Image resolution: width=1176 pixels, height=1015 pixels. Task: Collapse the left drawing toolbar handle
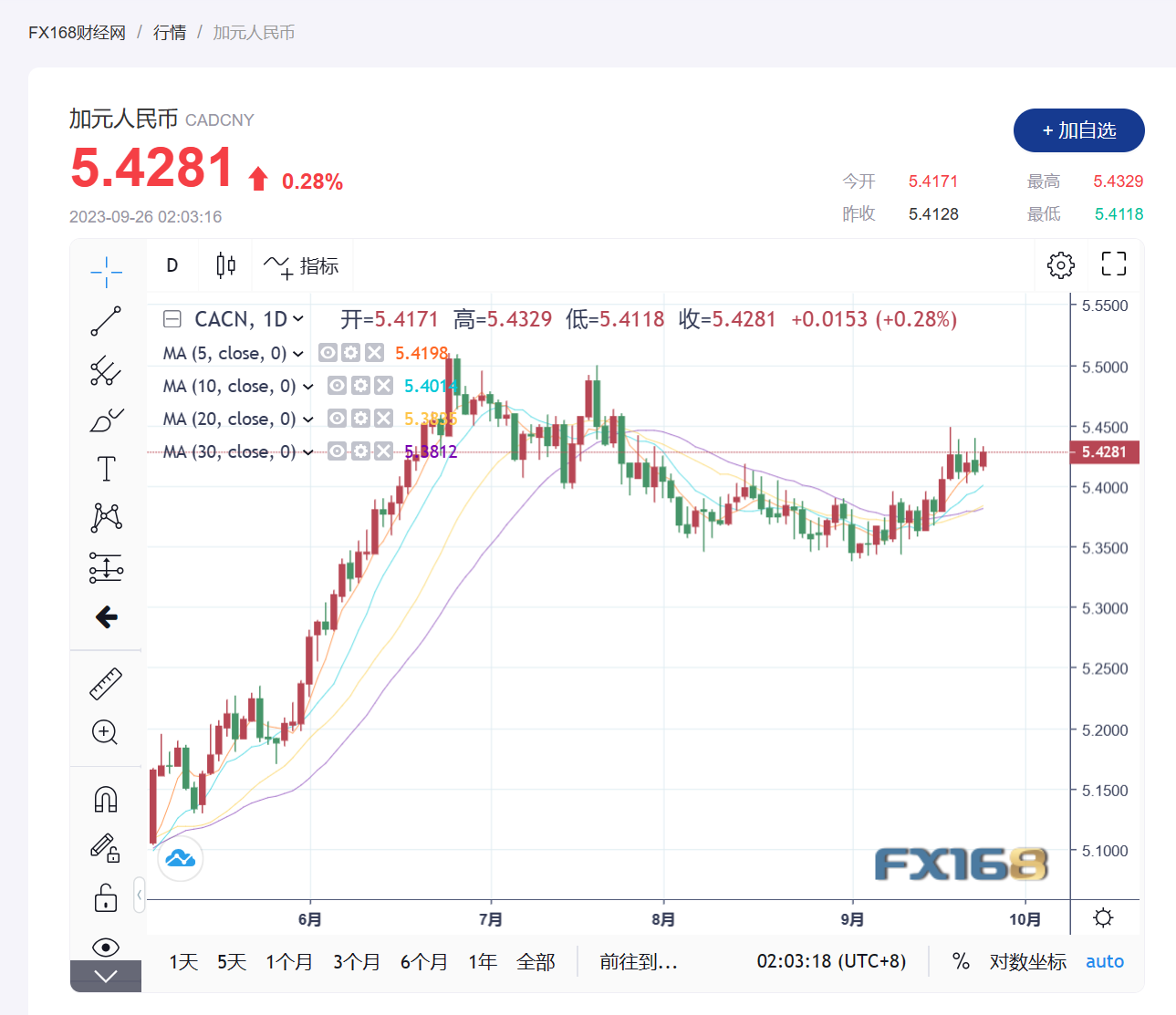tap(140, 896)
